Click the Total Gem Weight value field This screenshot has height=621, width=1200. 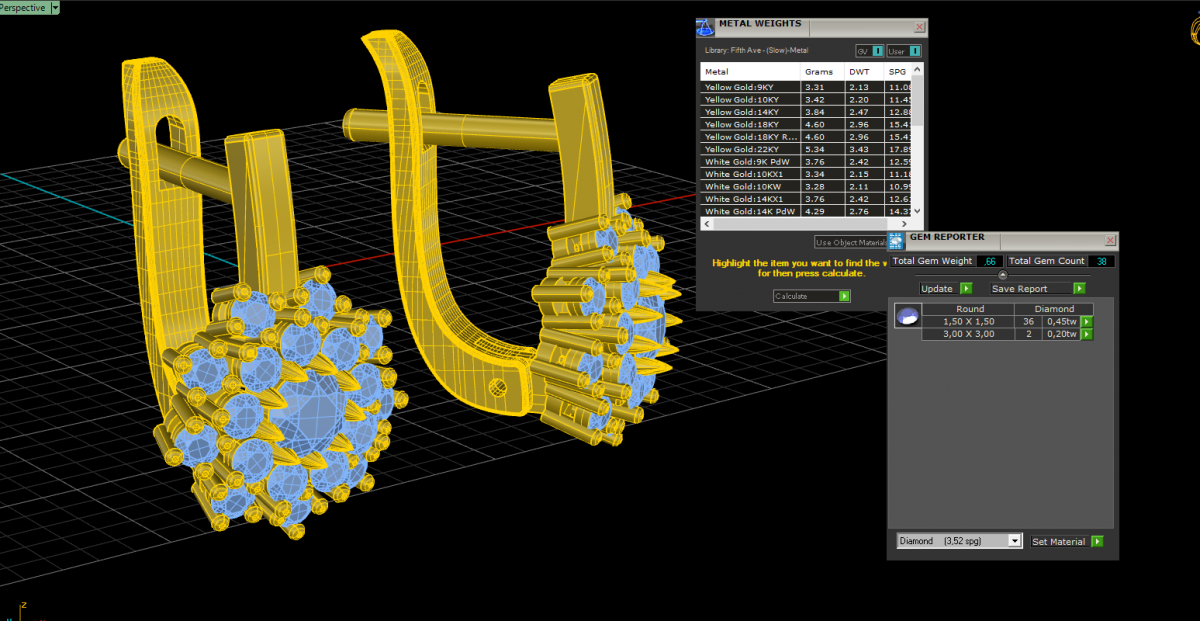click(x=990, y=261)
